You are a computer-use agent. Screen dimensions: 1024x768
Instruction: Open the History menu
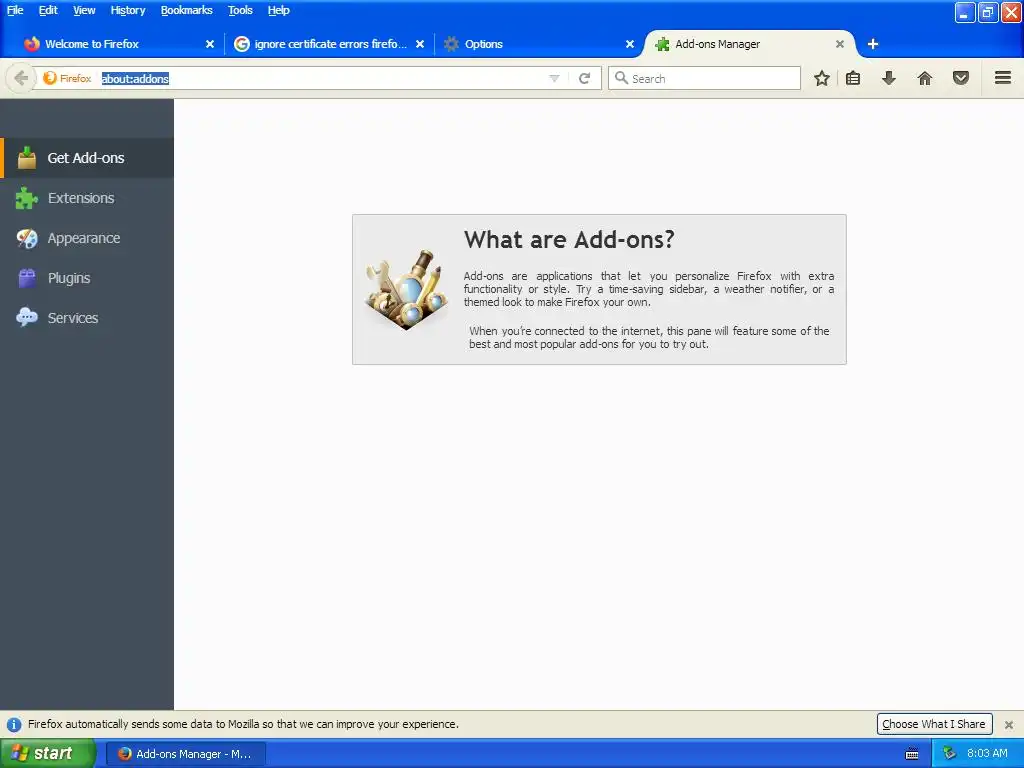click(128, 10)
